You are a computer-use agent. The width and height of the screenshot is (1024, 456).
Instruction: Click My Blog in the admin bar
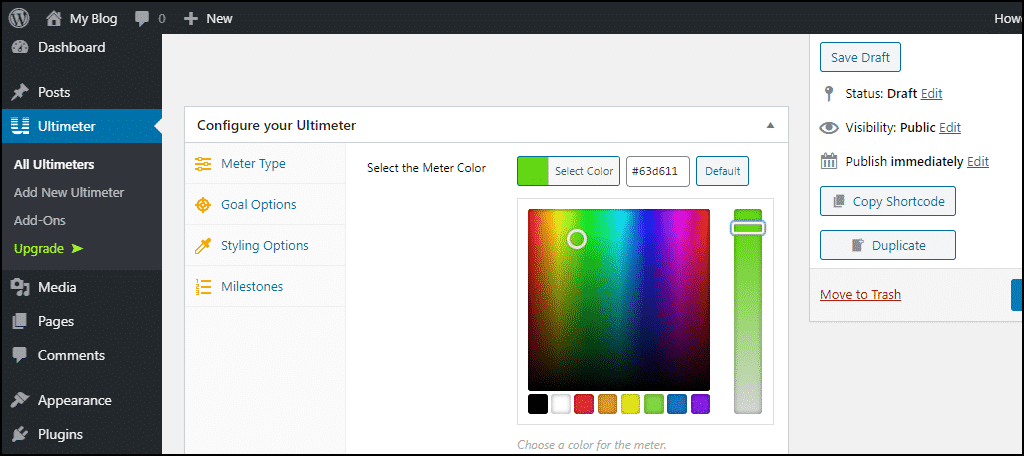(93, 19)
